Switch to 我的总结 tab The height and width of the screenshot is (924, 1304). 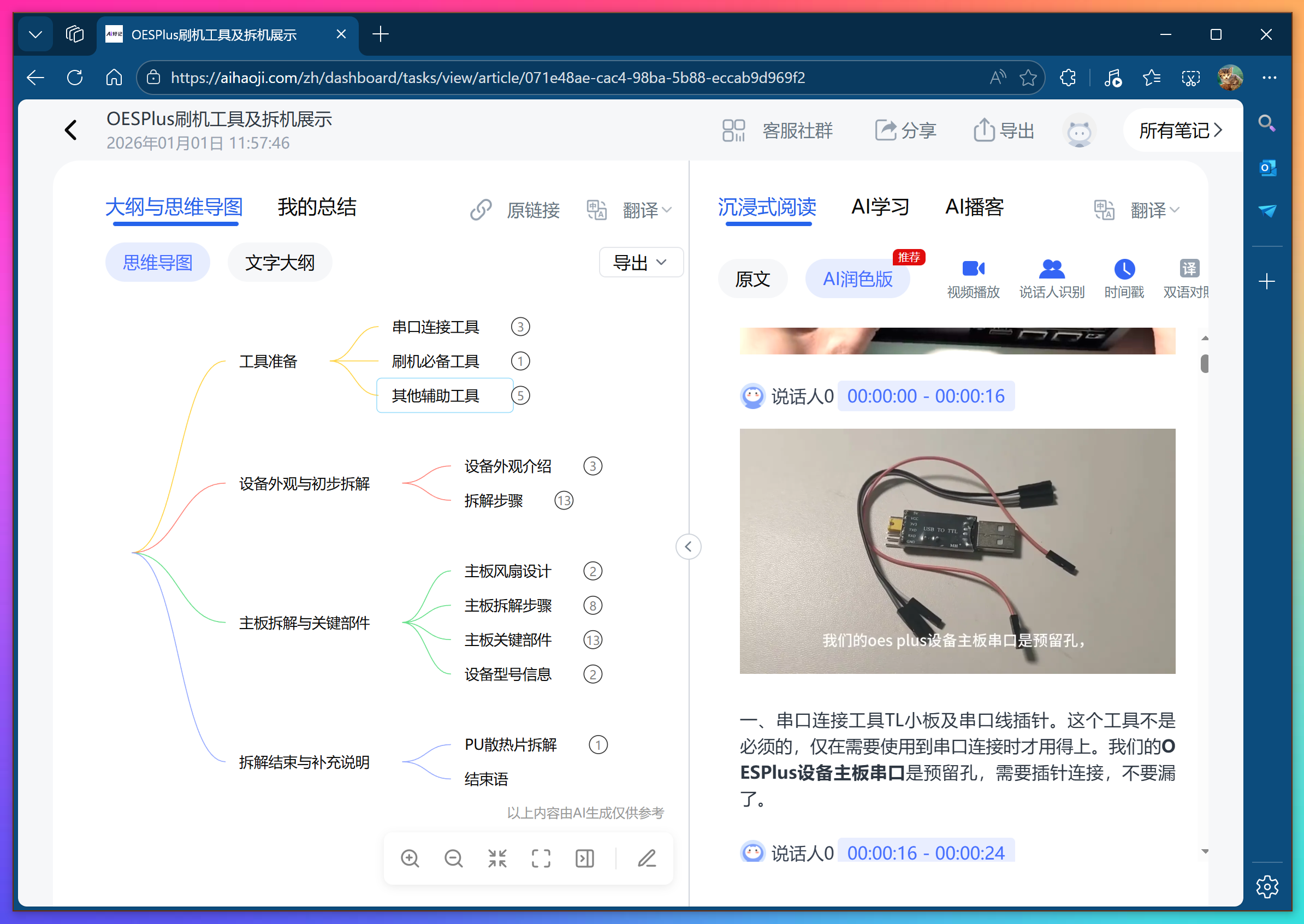click(x=317, y=207)
